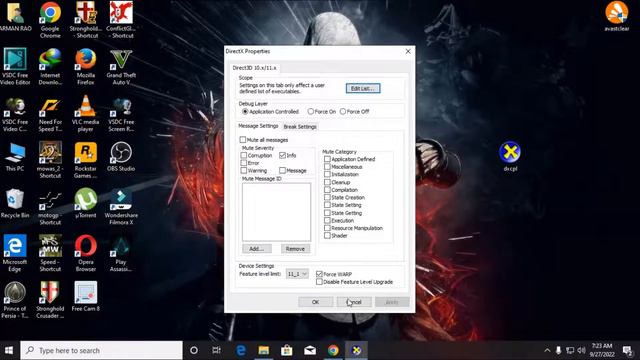Image resolution: width=640 pixels, height=360 pixels.
Task: Select the Grand Theft Auto V icon
Action: click(x=121, y=67)
